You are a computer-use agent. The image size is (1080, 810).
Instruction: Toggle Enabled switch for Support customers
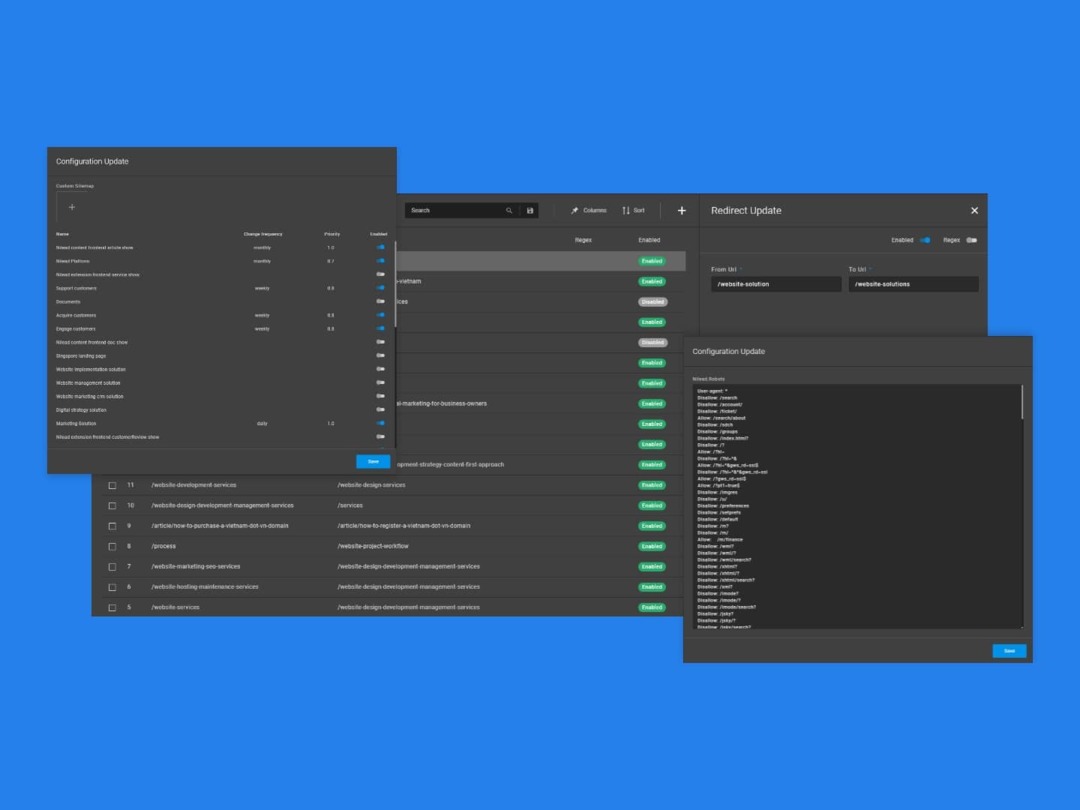coord(380,288)
